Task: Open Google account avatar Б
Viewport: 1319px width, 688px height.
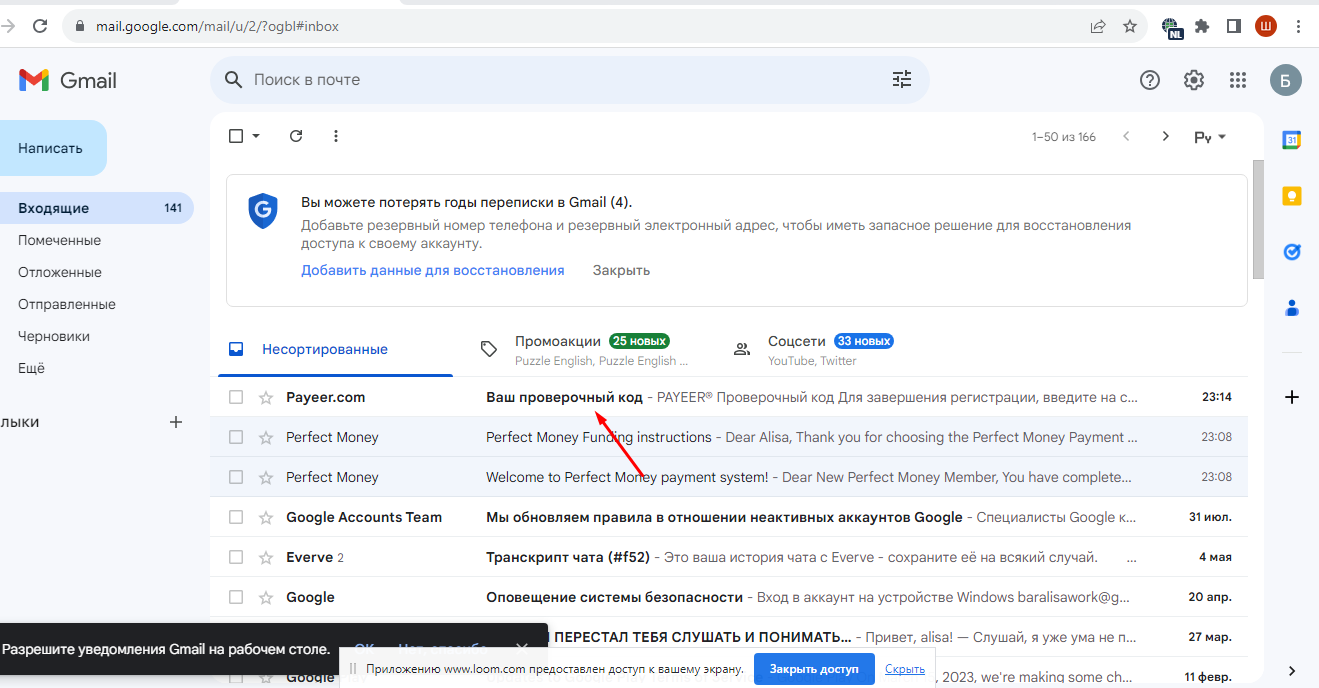Action: [x=1286, y=81]
